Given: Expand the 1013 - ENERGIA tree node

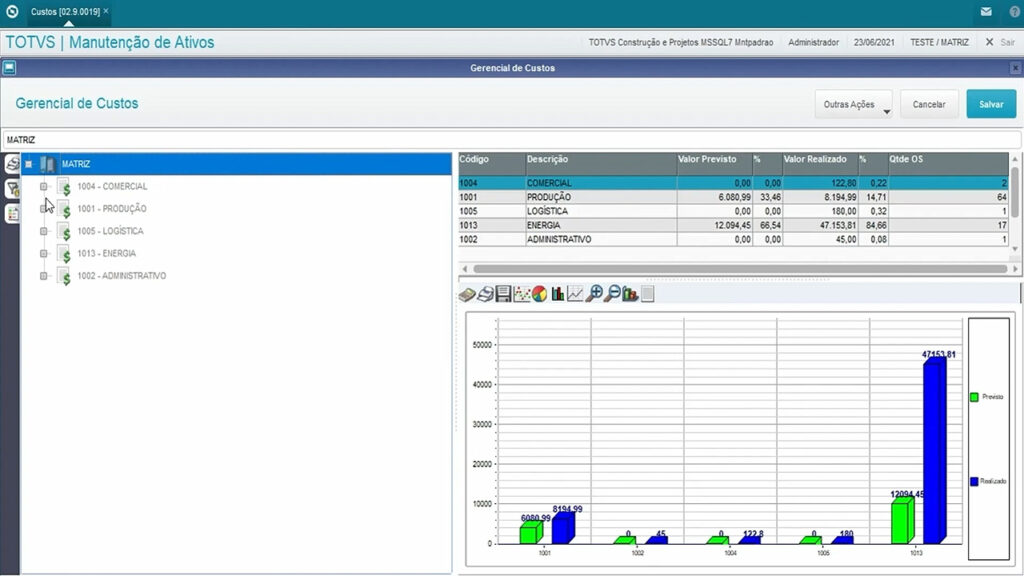Looking at the screenshot, I should pos(44,253).
